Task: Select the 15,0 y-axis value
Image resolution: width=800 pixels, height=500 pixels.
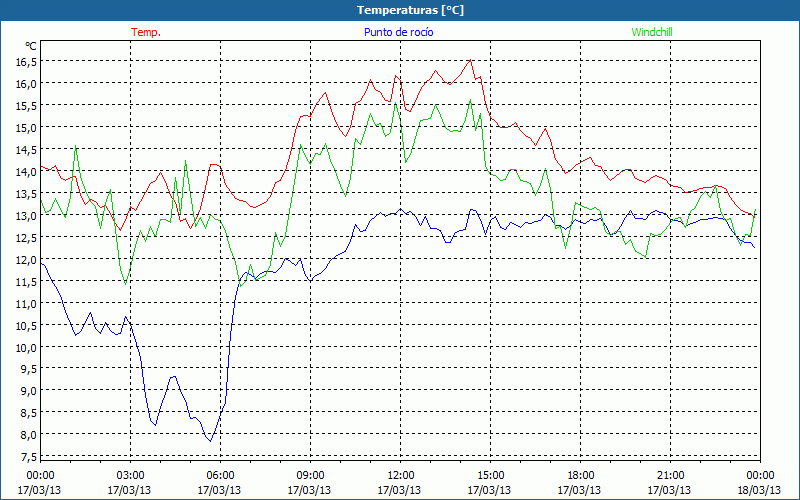Action: click(27, 128)
